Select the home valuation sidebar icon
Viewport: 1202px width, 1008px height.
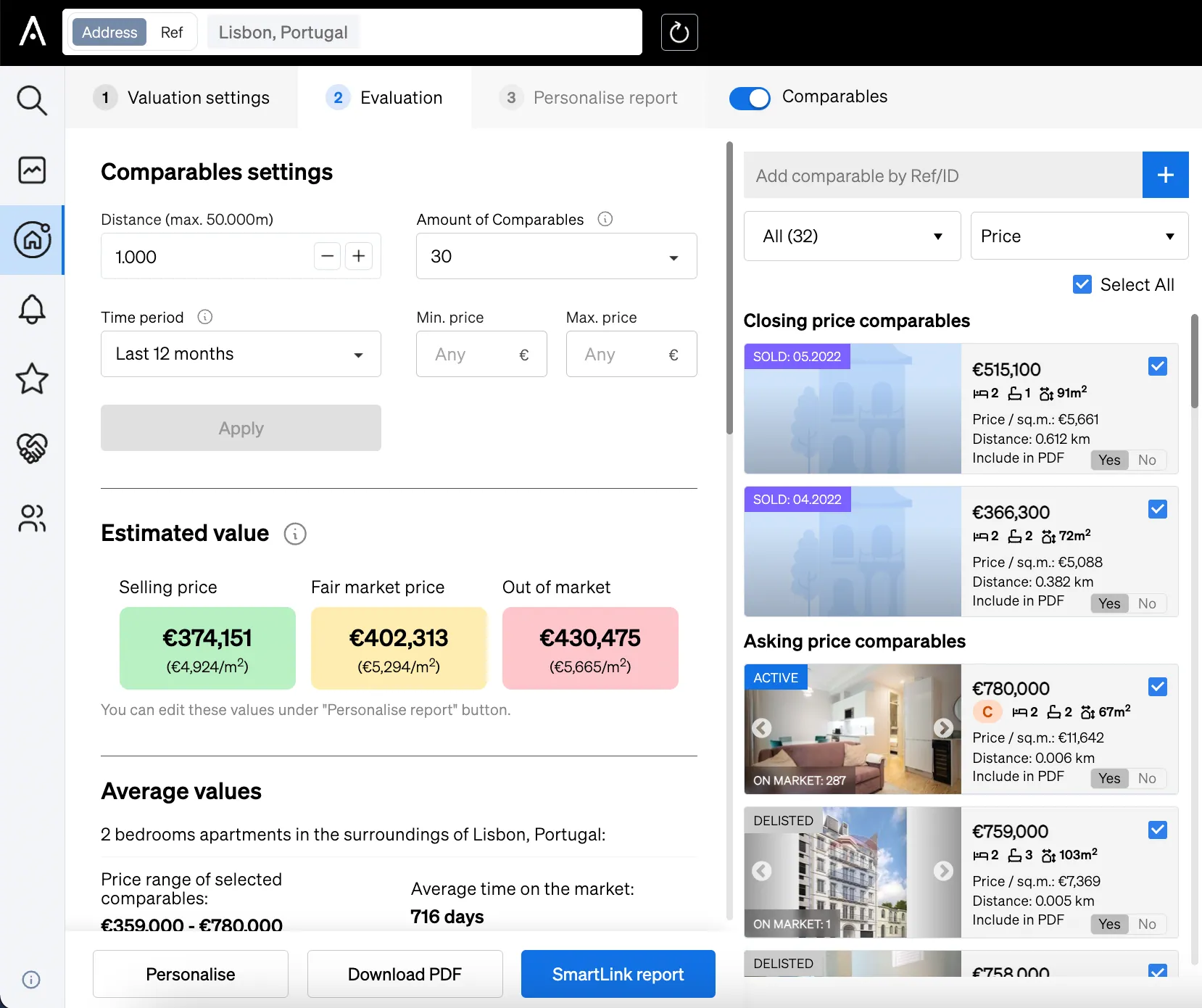coord(33,240)
